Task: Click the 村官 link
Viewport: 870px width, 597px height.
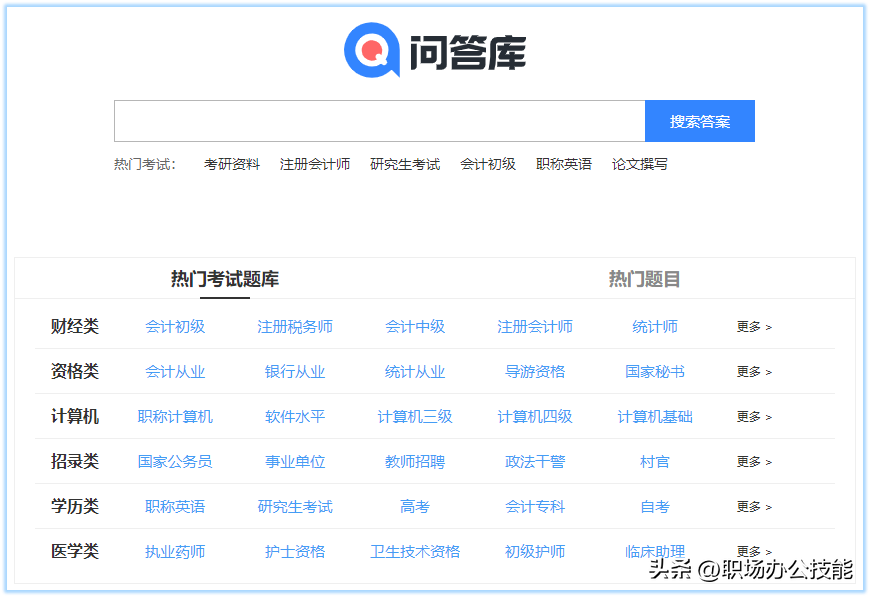Action: click(x=655, y=461)
